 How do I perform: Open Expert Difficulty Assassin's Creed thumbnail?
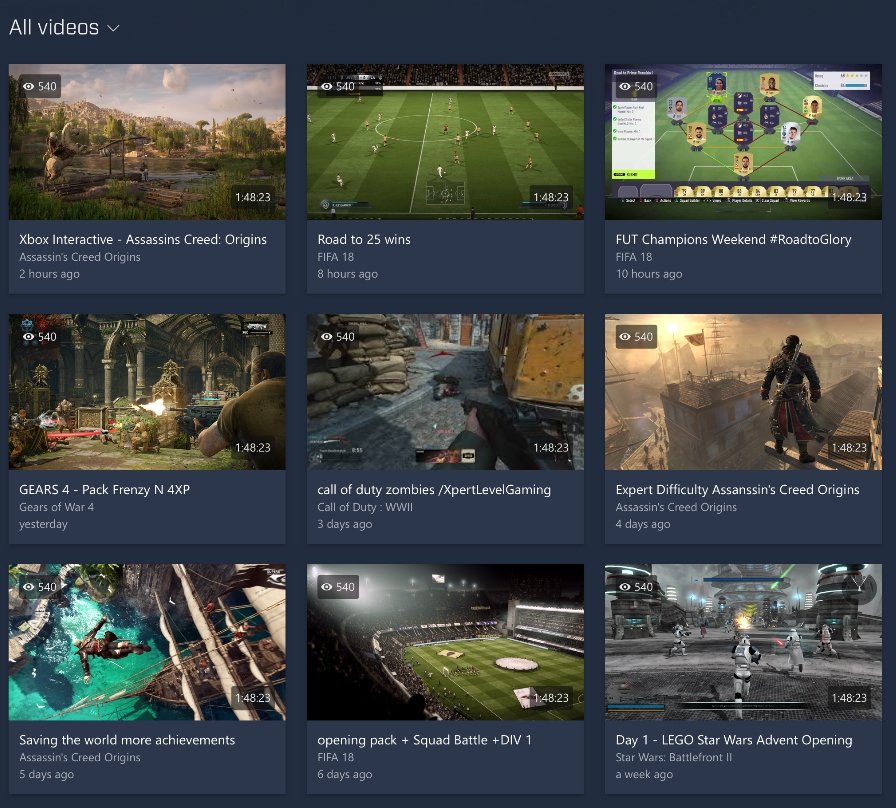tap(743, 392)
